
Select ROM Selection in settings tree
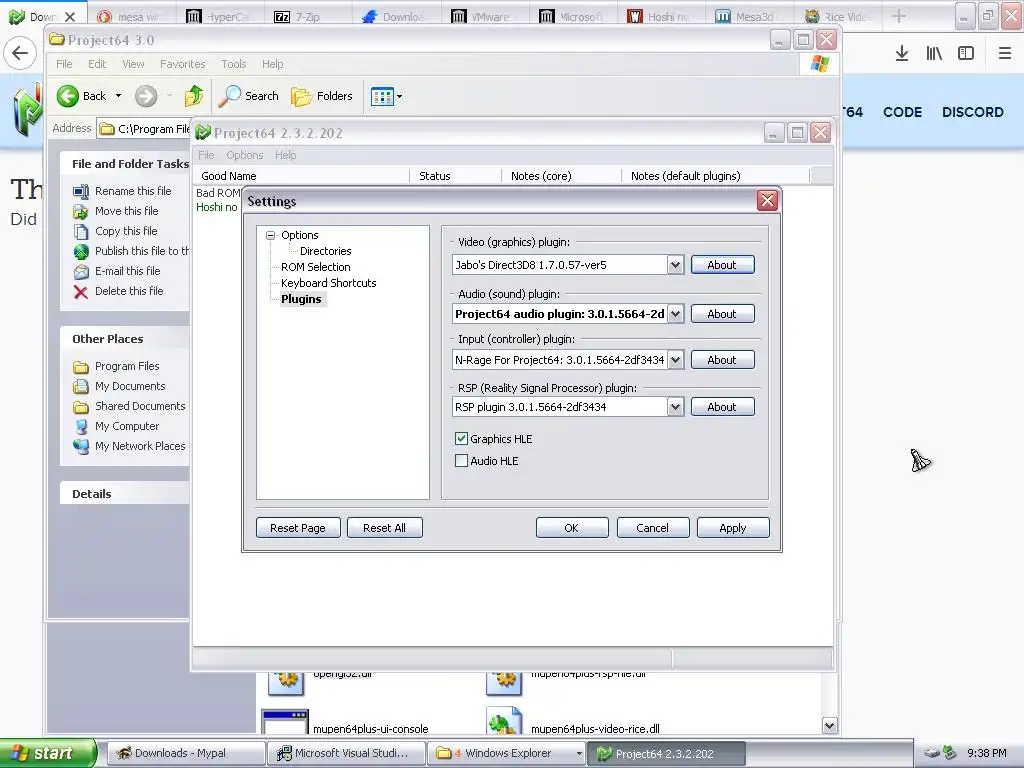(x=315, y=267)
